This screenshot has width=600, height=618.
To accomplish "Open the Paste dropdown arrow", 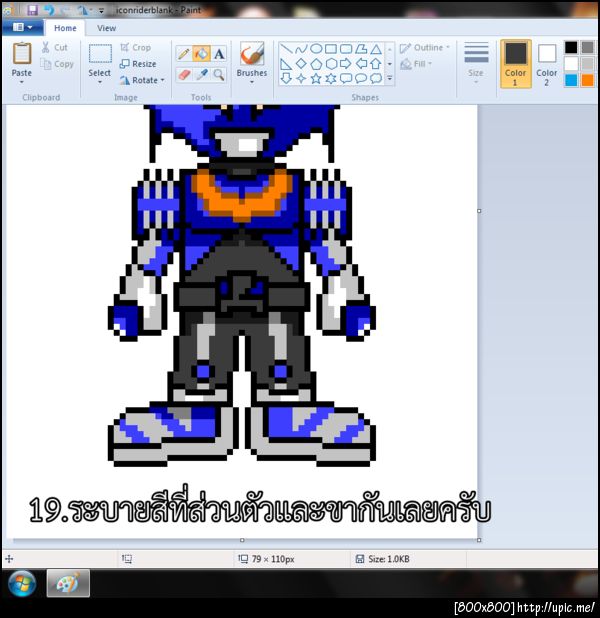I will pos(22,82).
